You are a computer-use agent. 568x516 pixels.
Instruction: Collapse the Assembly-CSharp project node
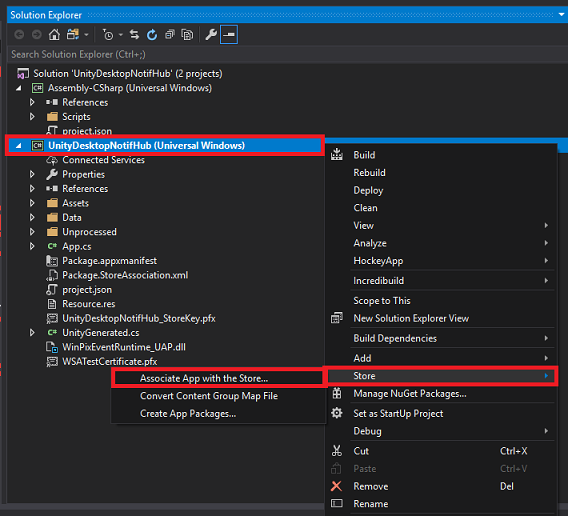[x=19, y=88]
